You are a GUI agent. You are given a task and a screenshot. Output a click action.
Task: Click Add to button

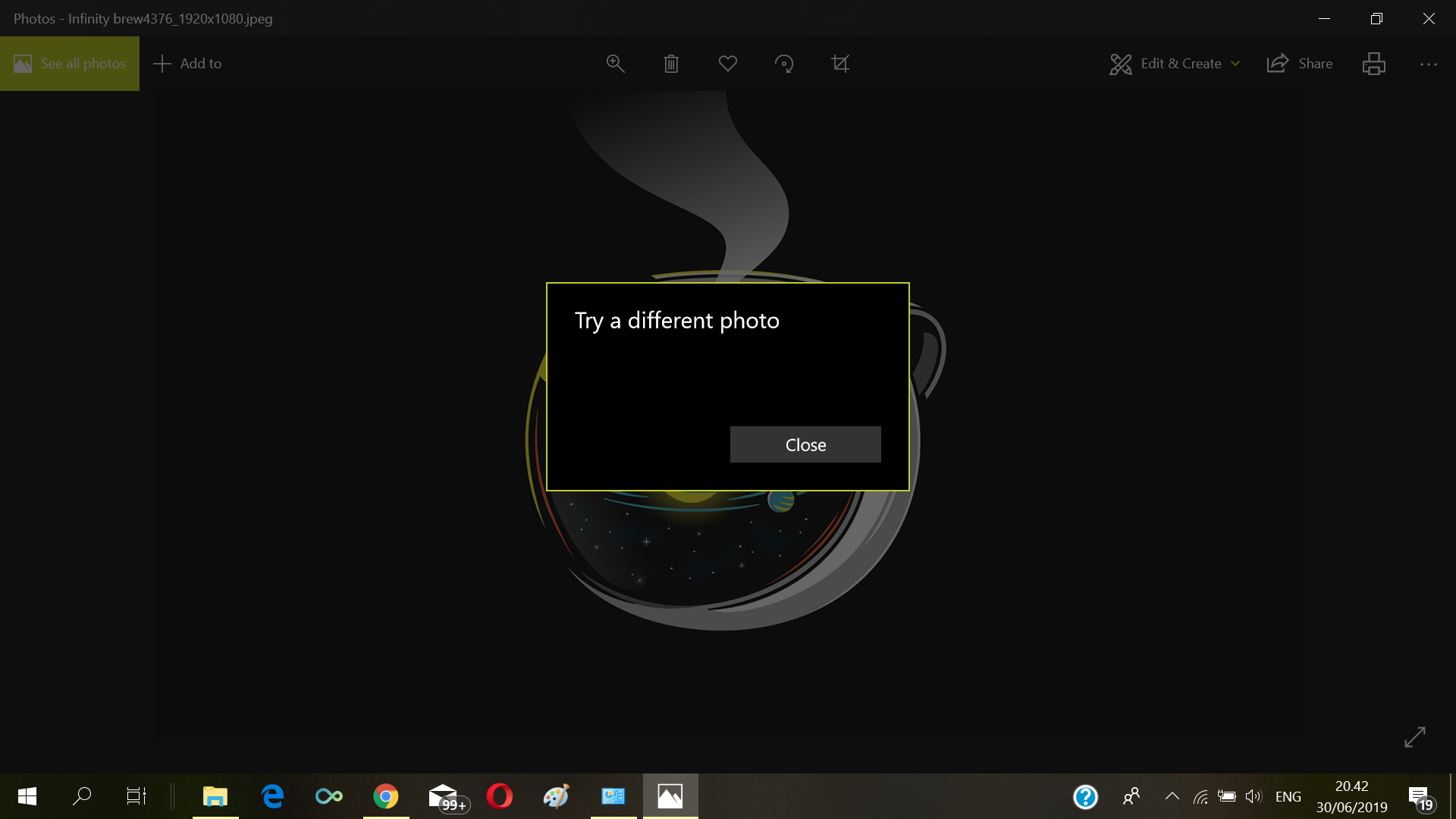click(187, 64)
